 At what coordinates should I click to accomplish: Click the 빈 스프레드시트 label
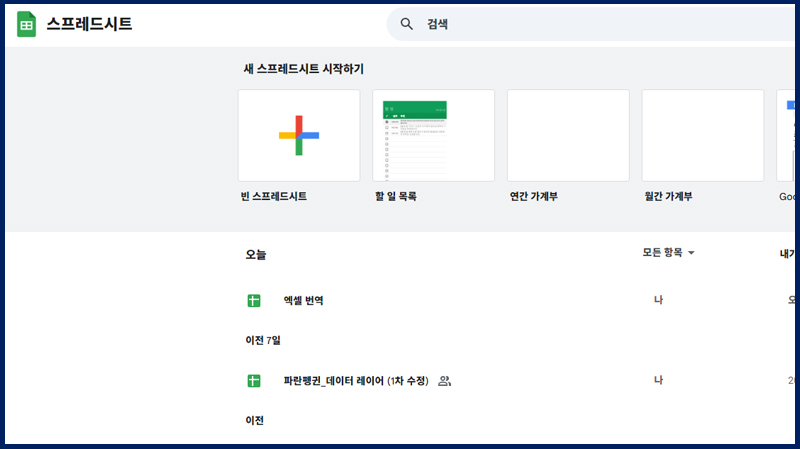tap(274, 196)
